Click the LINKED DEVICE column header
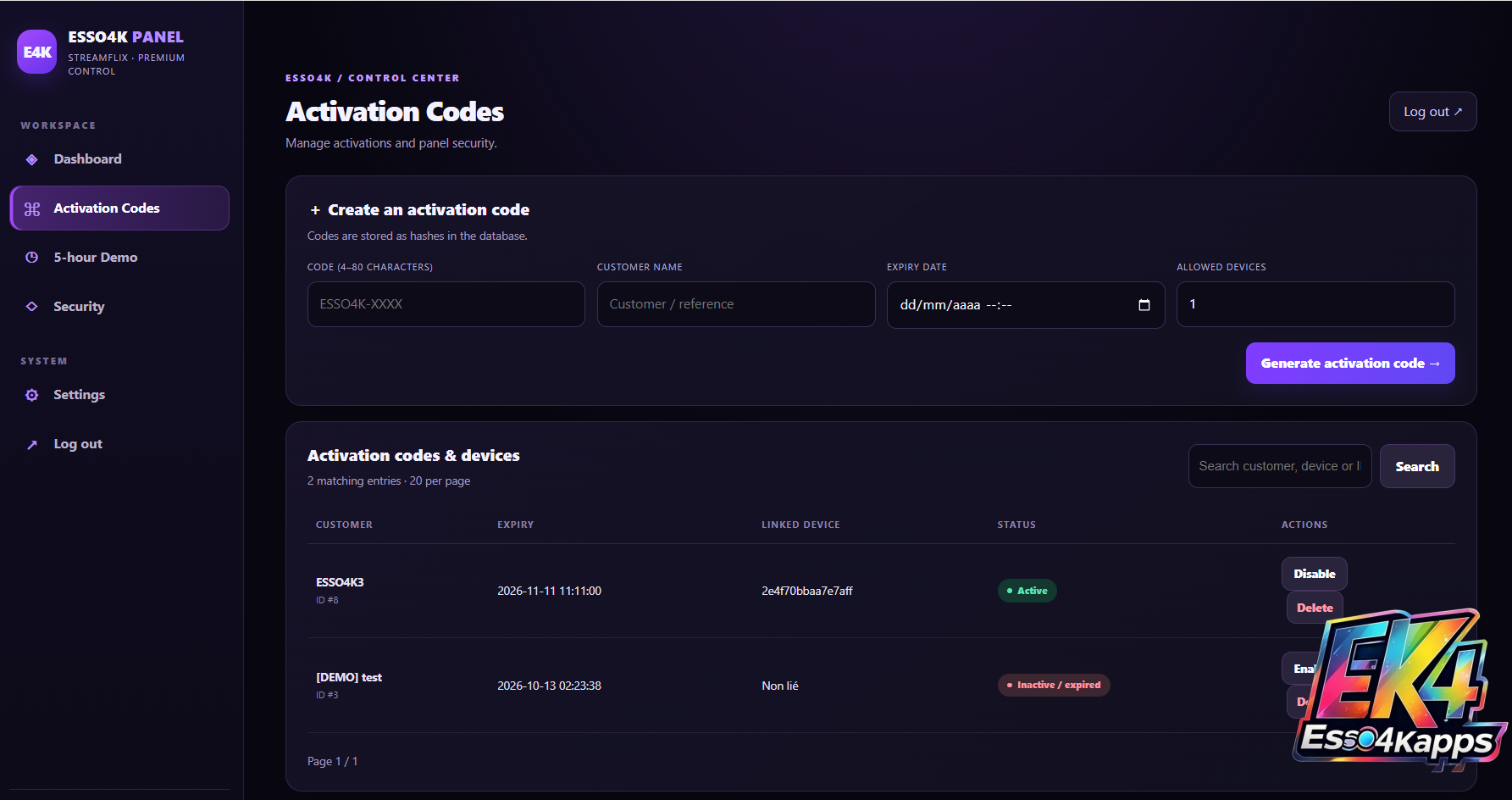The height and width of the screenshot is (800, 1512). pyautogui.click(x=800, y=525)
